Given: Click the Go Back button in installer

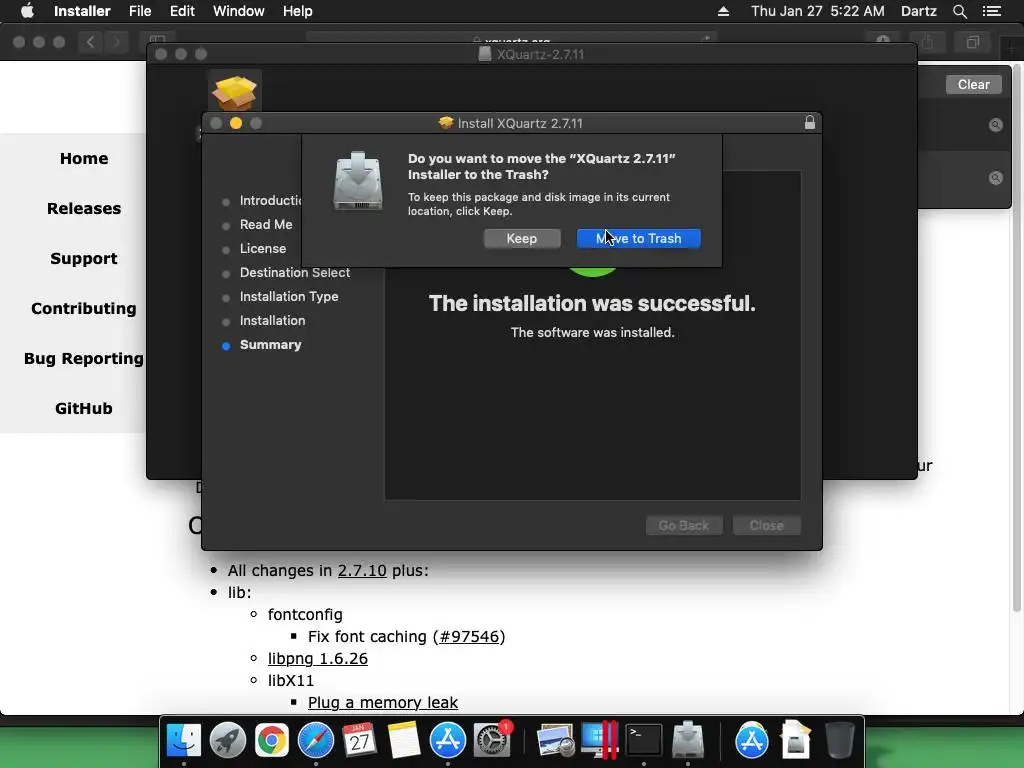Looking at the screenshot, I should 684,525.
